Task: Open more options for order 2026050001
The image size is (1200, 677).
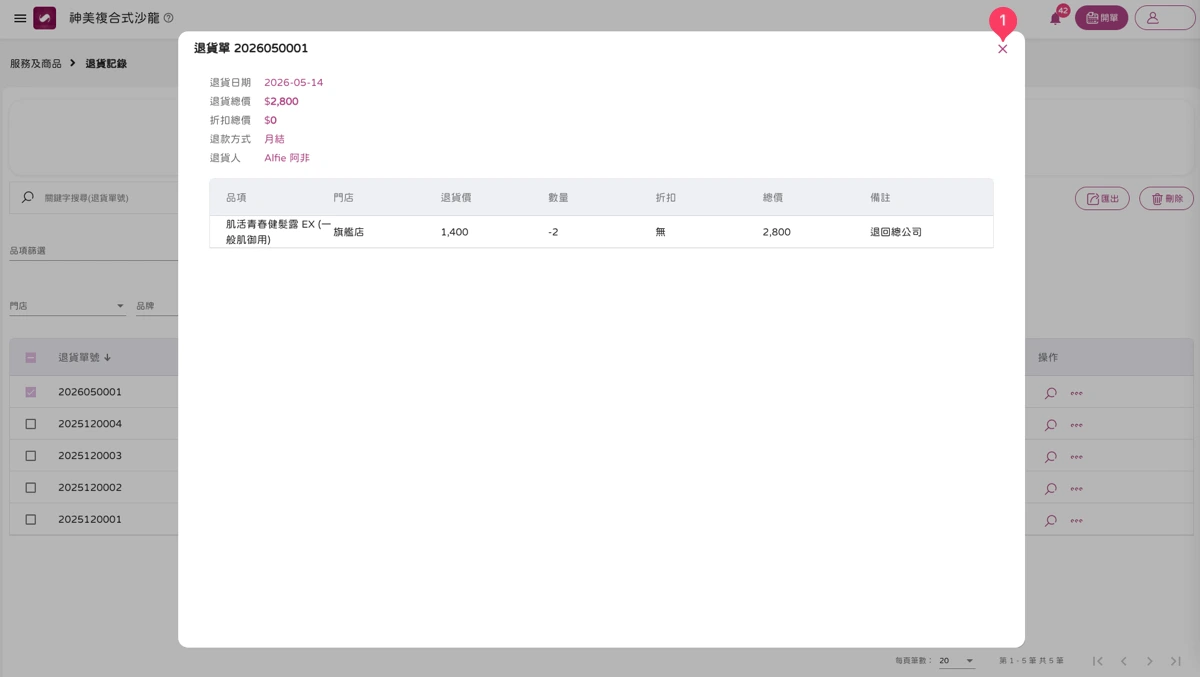Action: (x=1076, y=393)
